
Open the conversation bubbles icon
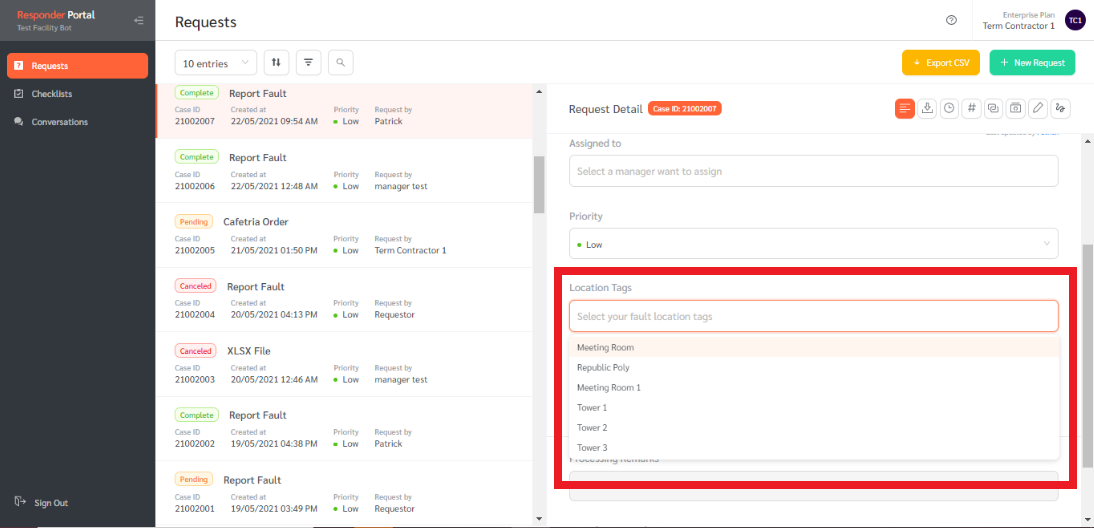point(994,108)
